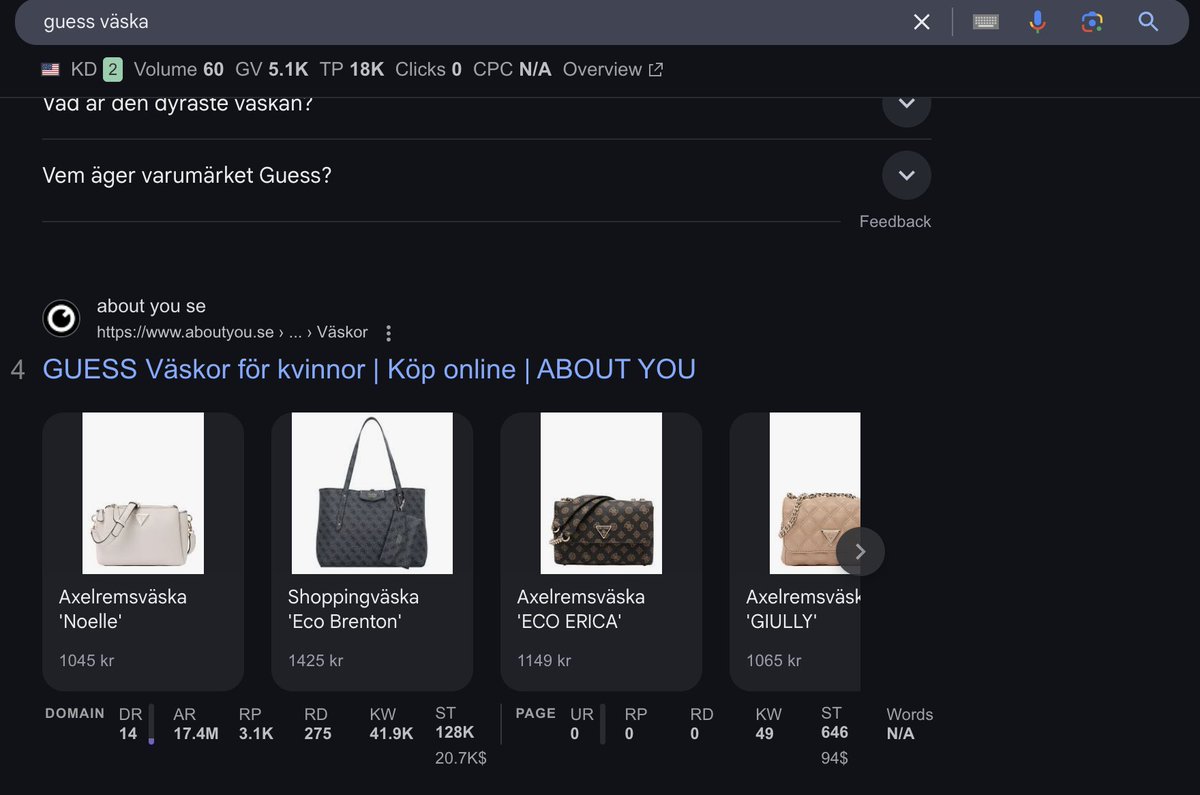1200x795 pixels.
Task: Open the 'Noelle' bag product image
Action: click(143, 494)
